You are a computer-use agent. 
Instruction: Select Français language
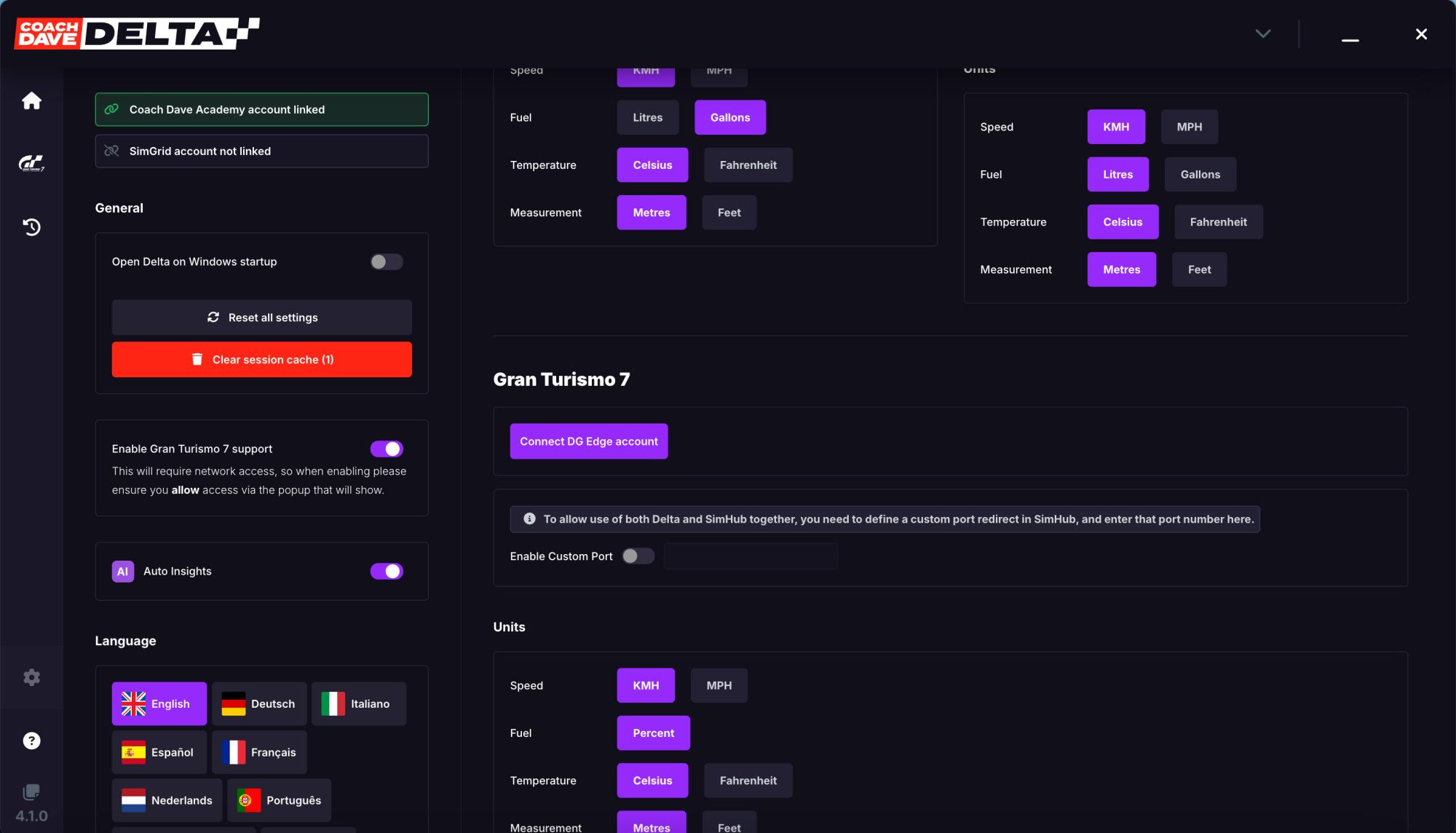[259, 752]
